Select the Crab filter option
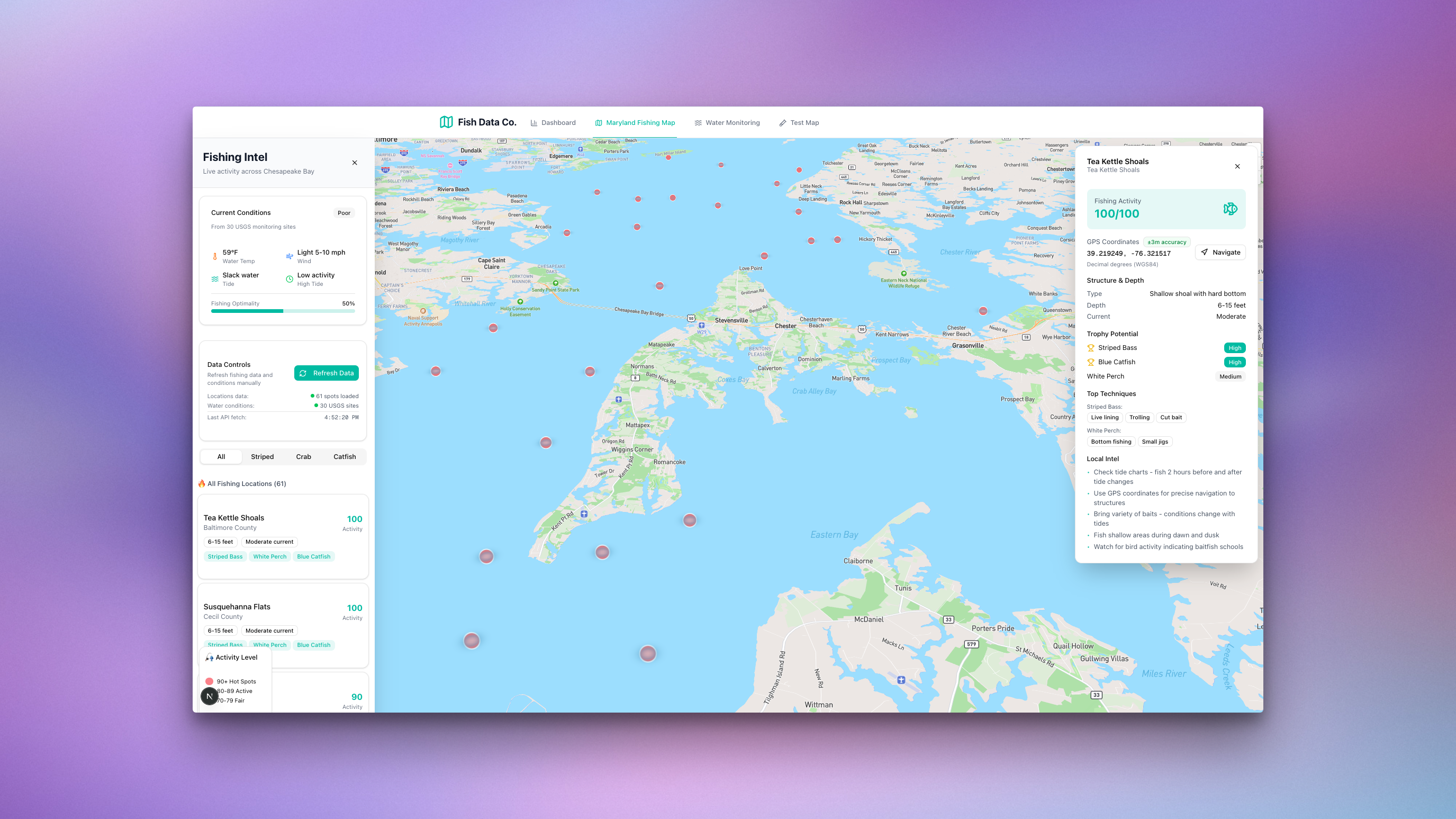 [x=303, y=457]
